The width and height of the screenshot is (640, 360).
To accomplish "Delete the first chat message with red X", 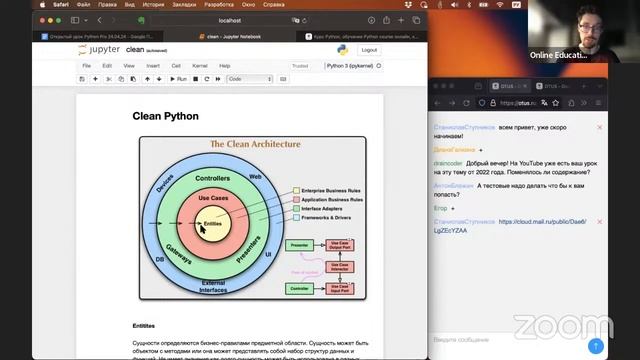I will tap(600, 127).
